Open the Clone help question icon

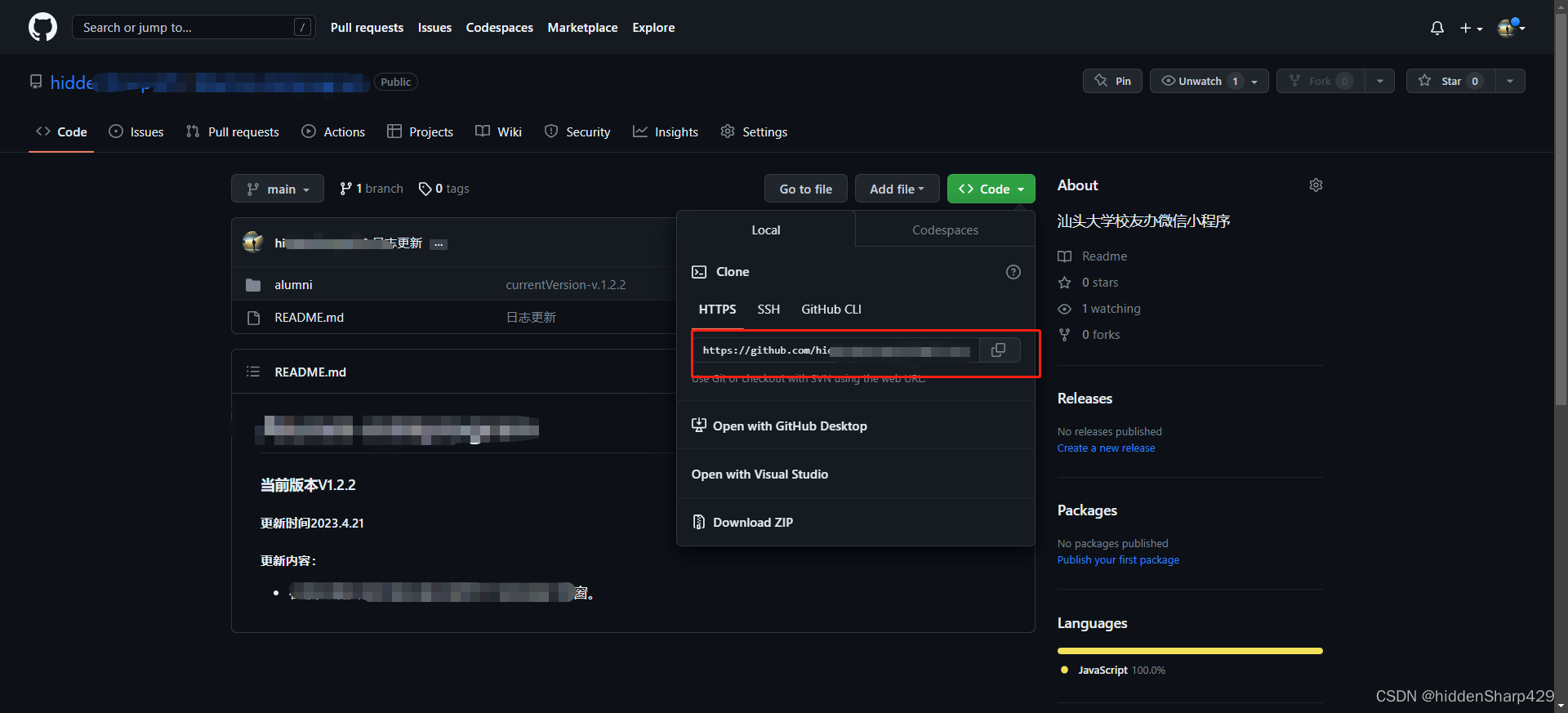click(x=1013, y=272)
